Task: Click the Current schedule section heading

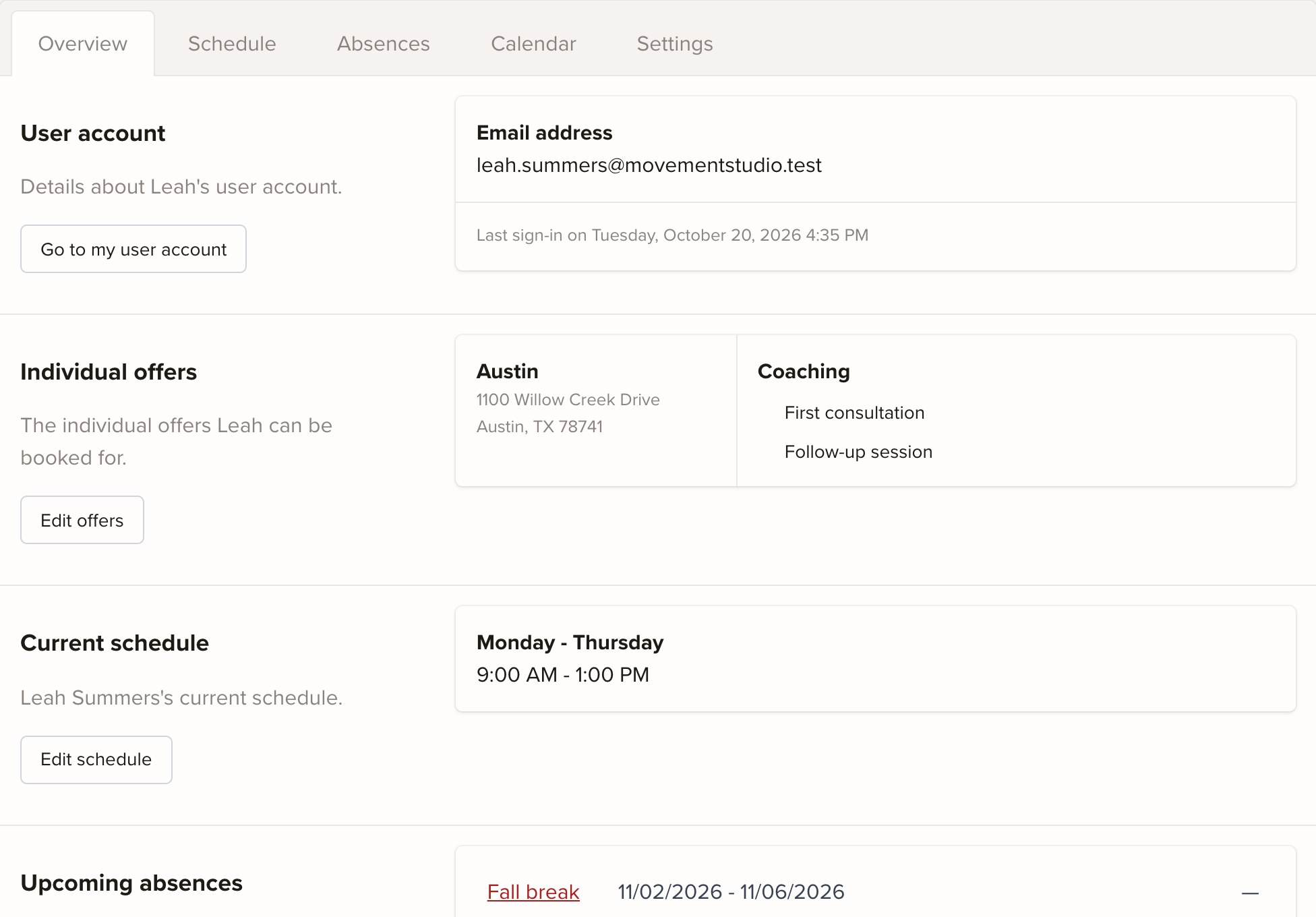Action: click(x=115, y=643)
